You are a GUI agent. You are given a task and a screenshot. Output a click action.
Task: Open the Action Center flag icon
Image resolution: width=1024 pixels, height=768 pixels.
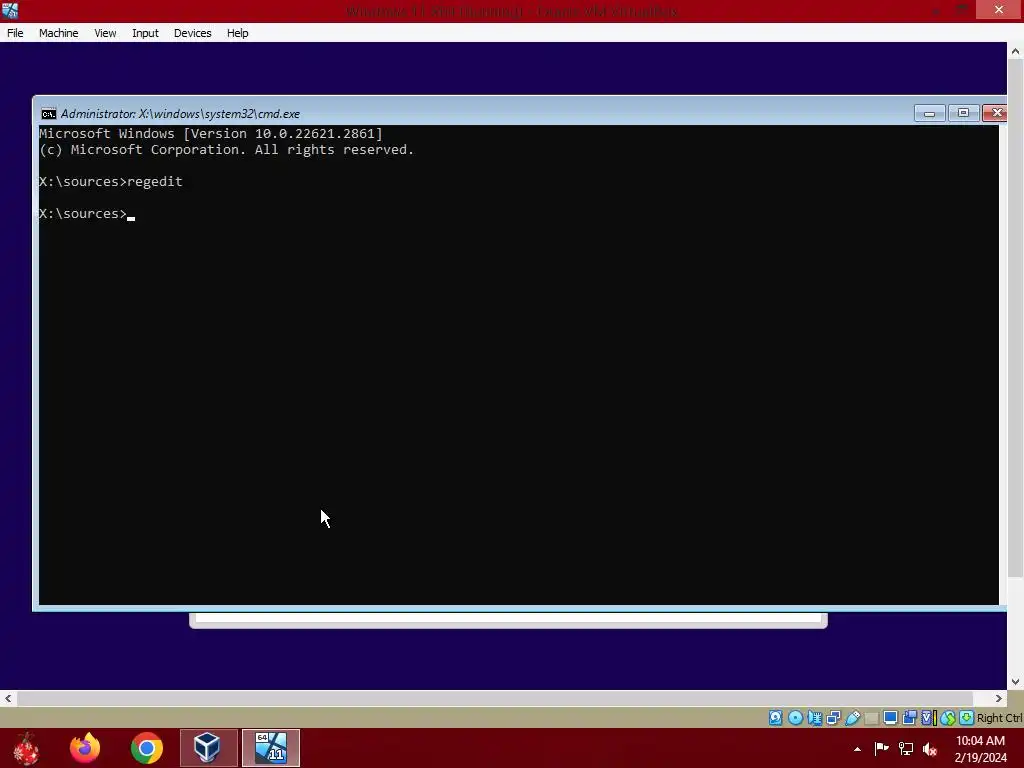882,748
